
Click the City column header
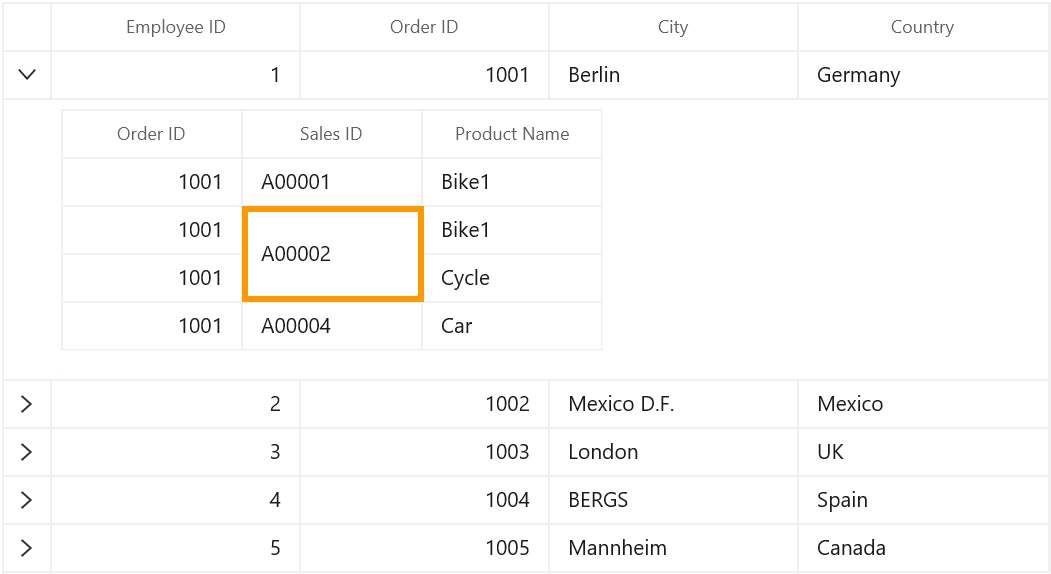click(673, 27)
